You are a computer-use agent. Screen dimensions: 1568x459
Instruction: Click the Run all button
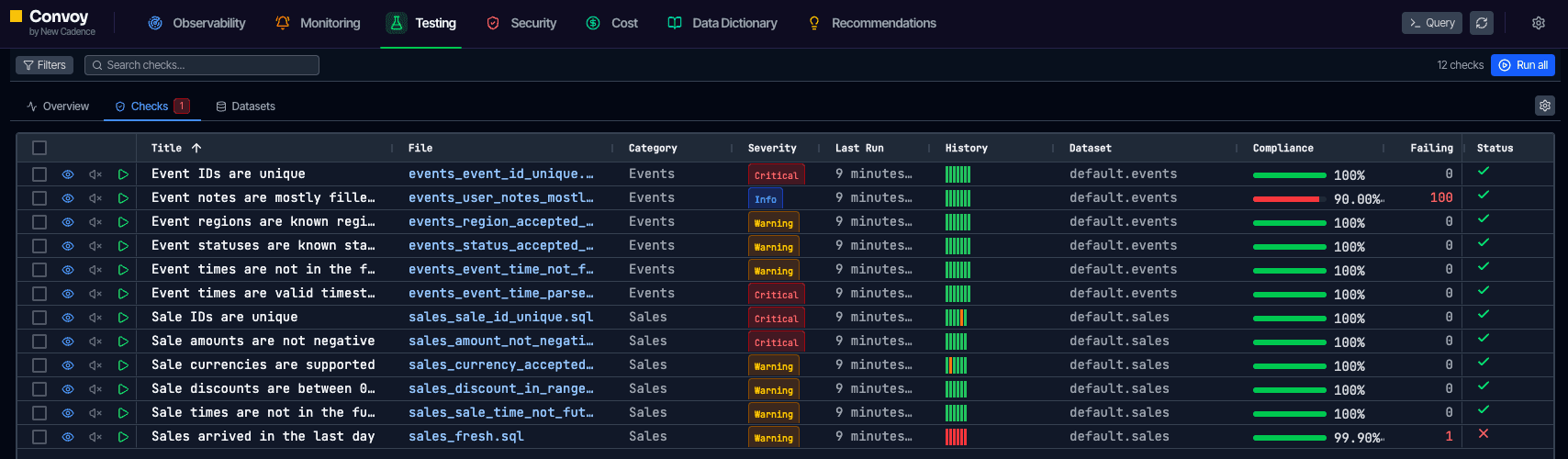click(1523, 65)
